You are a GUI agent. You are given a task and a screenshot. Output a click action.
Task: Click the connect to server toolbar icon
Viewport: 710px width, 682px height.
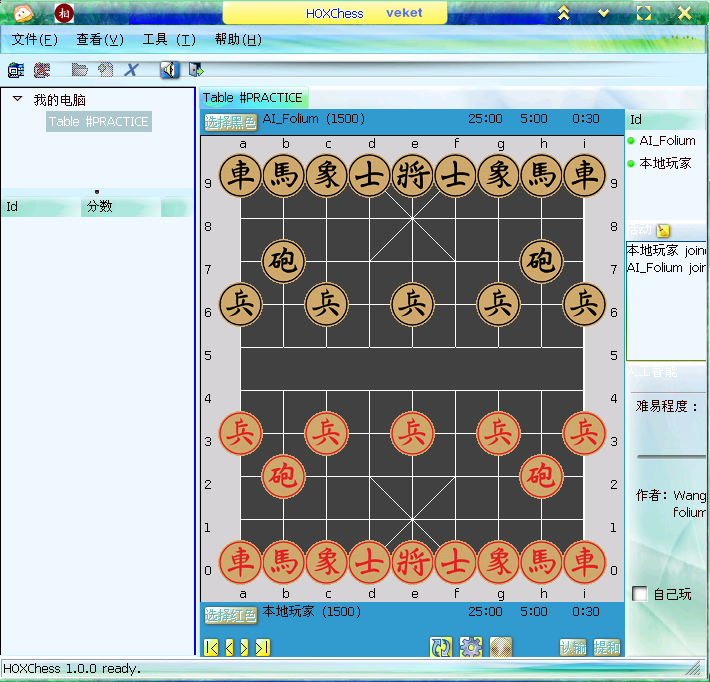16,70
